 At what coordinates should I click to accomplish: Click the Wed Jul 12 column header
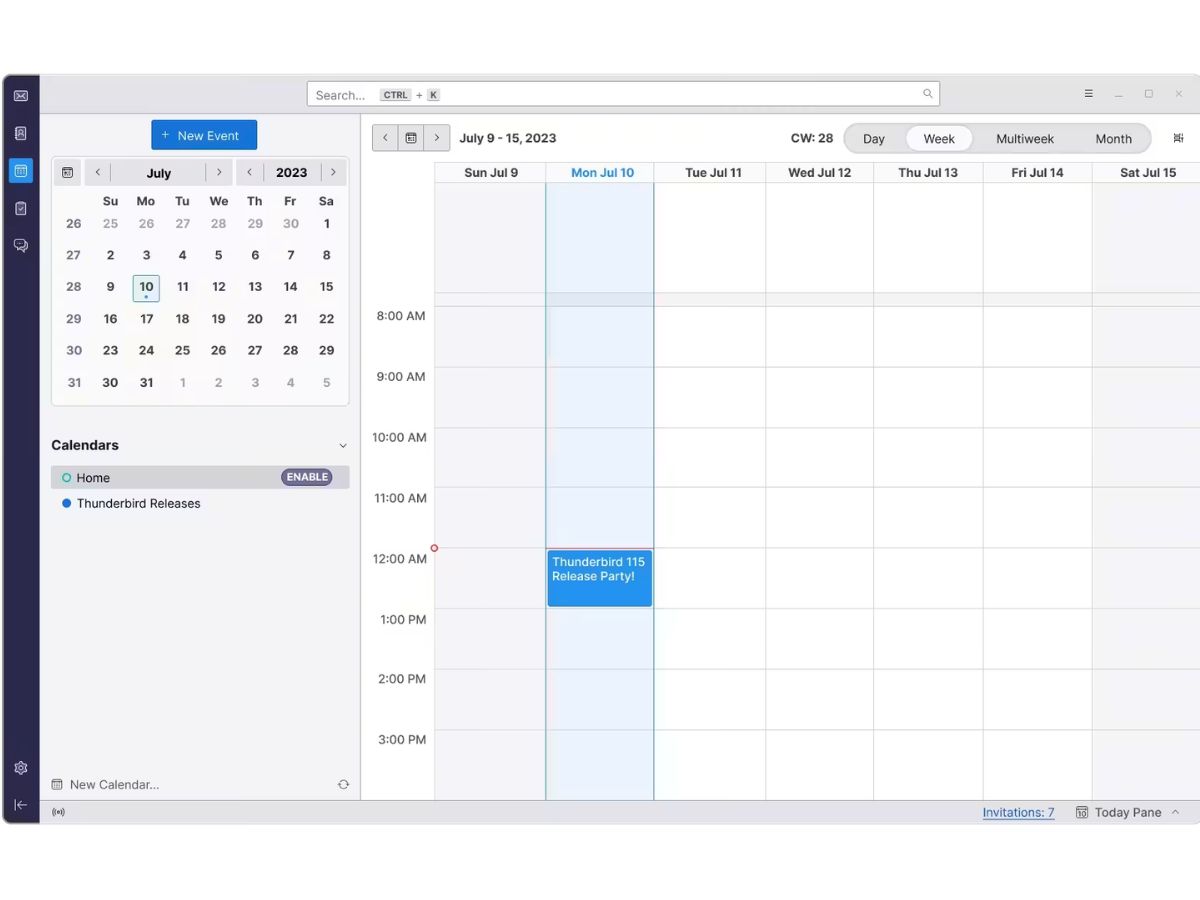[819, 173]
